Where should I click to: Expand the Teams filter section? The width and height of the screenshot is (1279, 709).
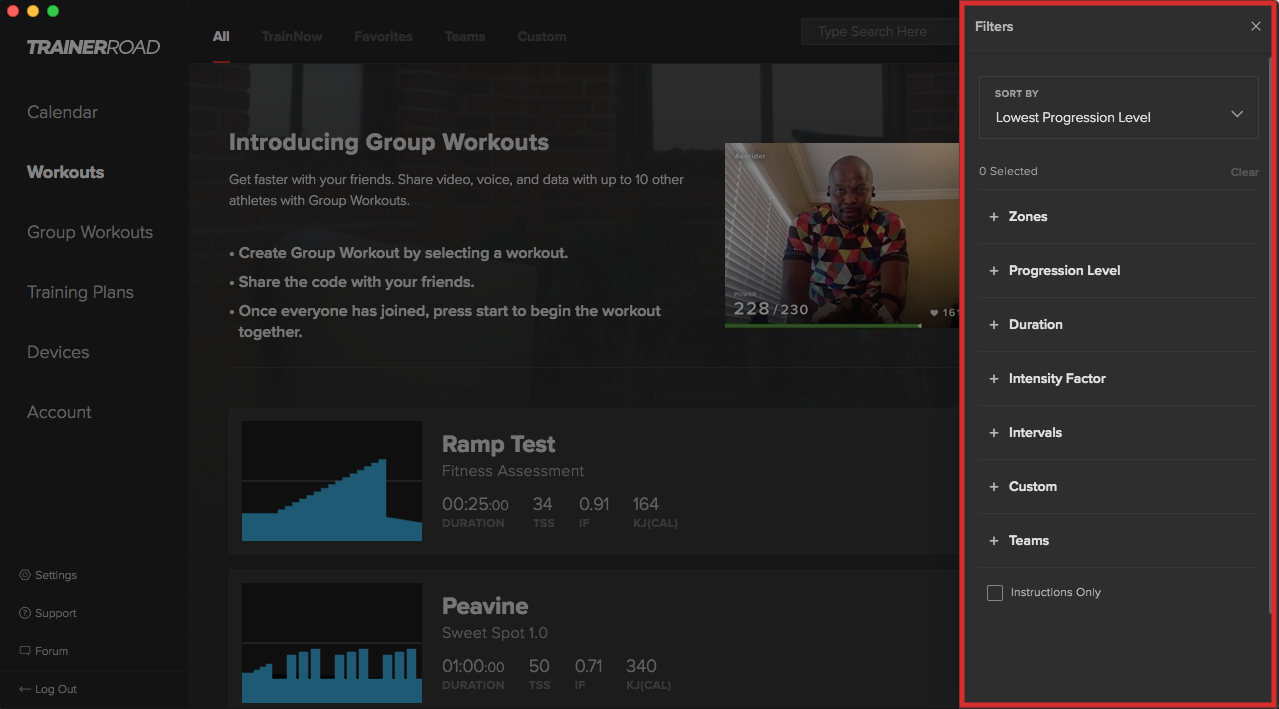click(x=1119, y=541)
